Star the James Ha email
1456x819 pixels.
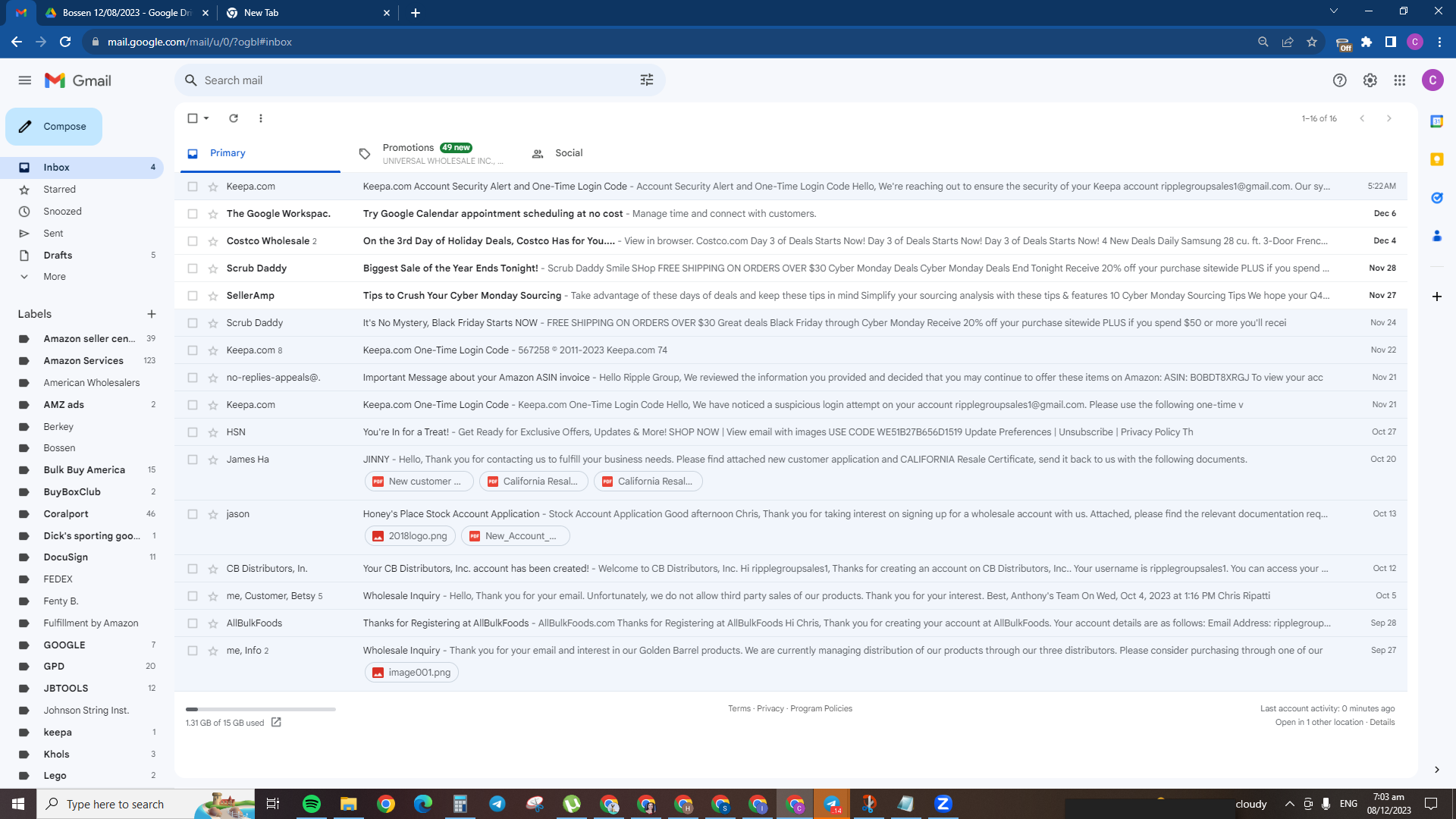[x=213, y=460]
